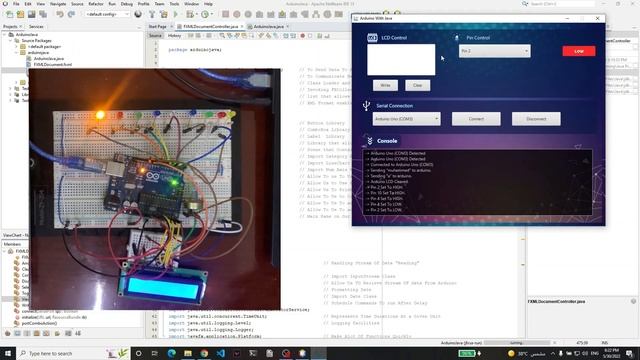Open the Pin 2 dropdown in Pin Control

pos(494,51)
